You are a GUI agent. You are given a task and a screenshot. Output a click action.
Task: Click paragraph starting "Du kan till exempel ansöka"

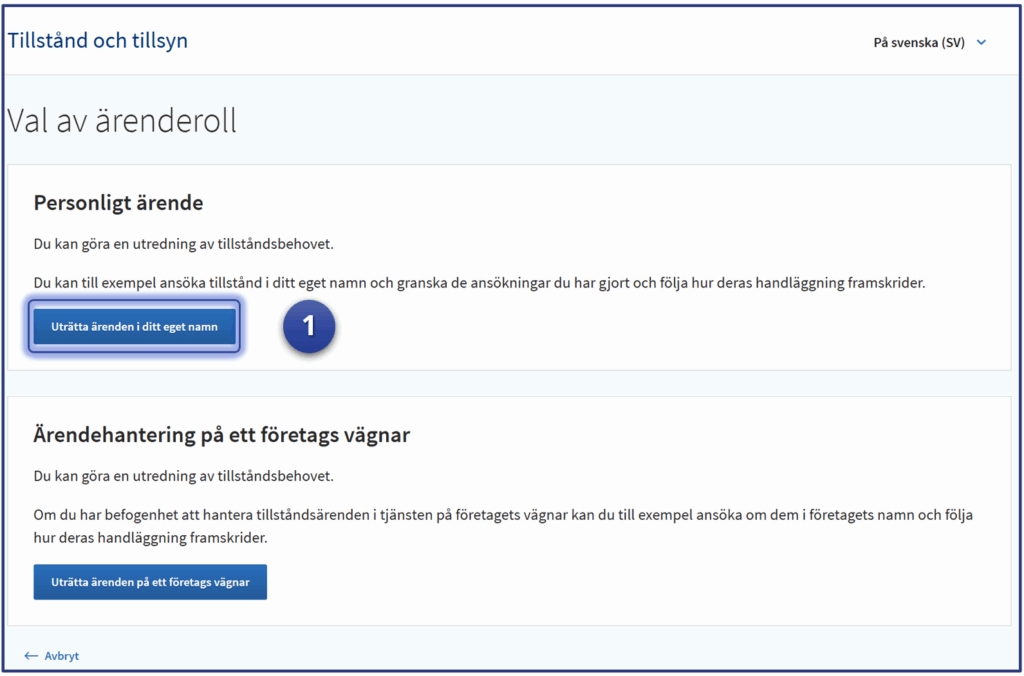click(479, 283)
